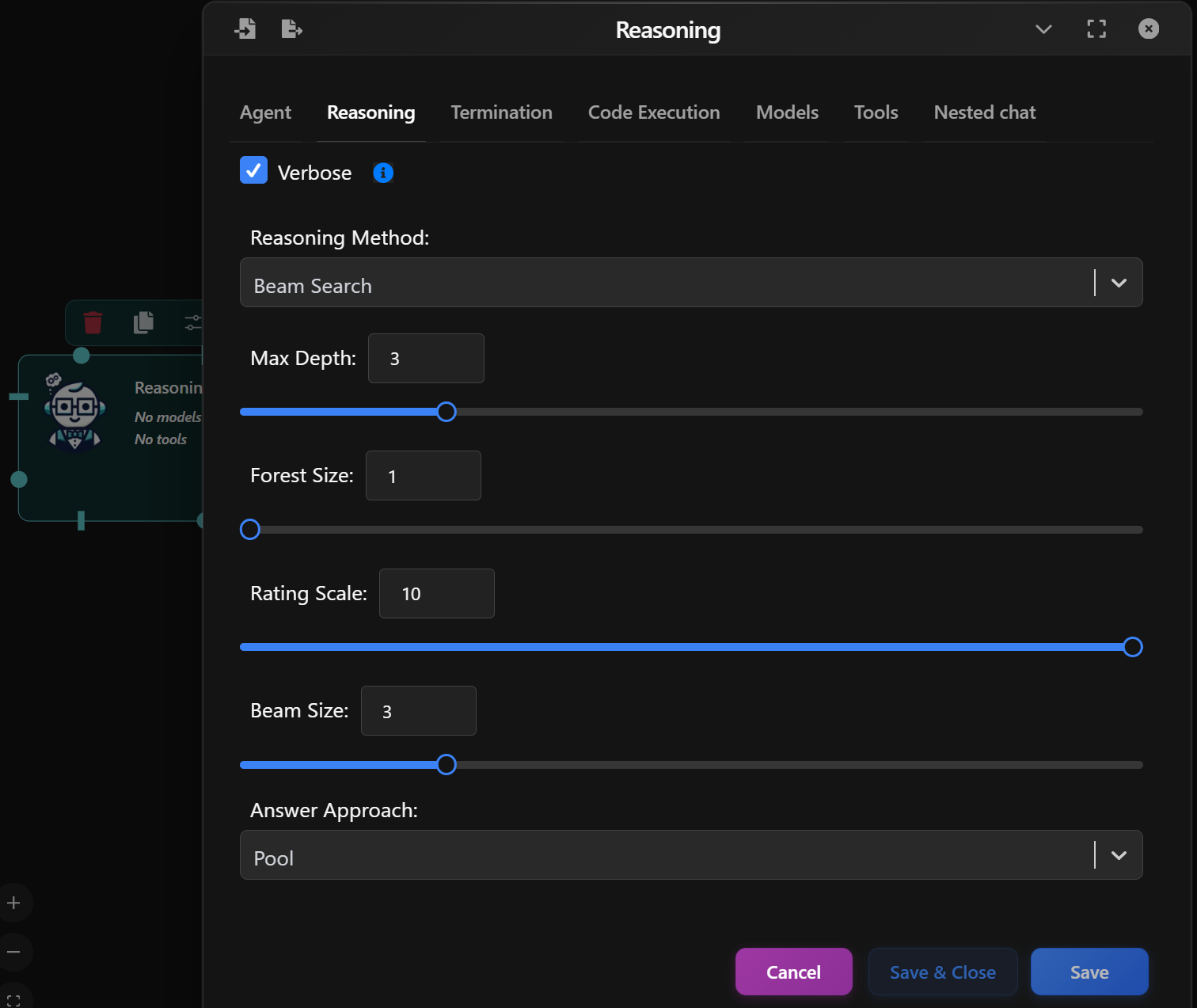Switch to the Termination tab
1197x1008 pixels.
(x=501, y=112)
